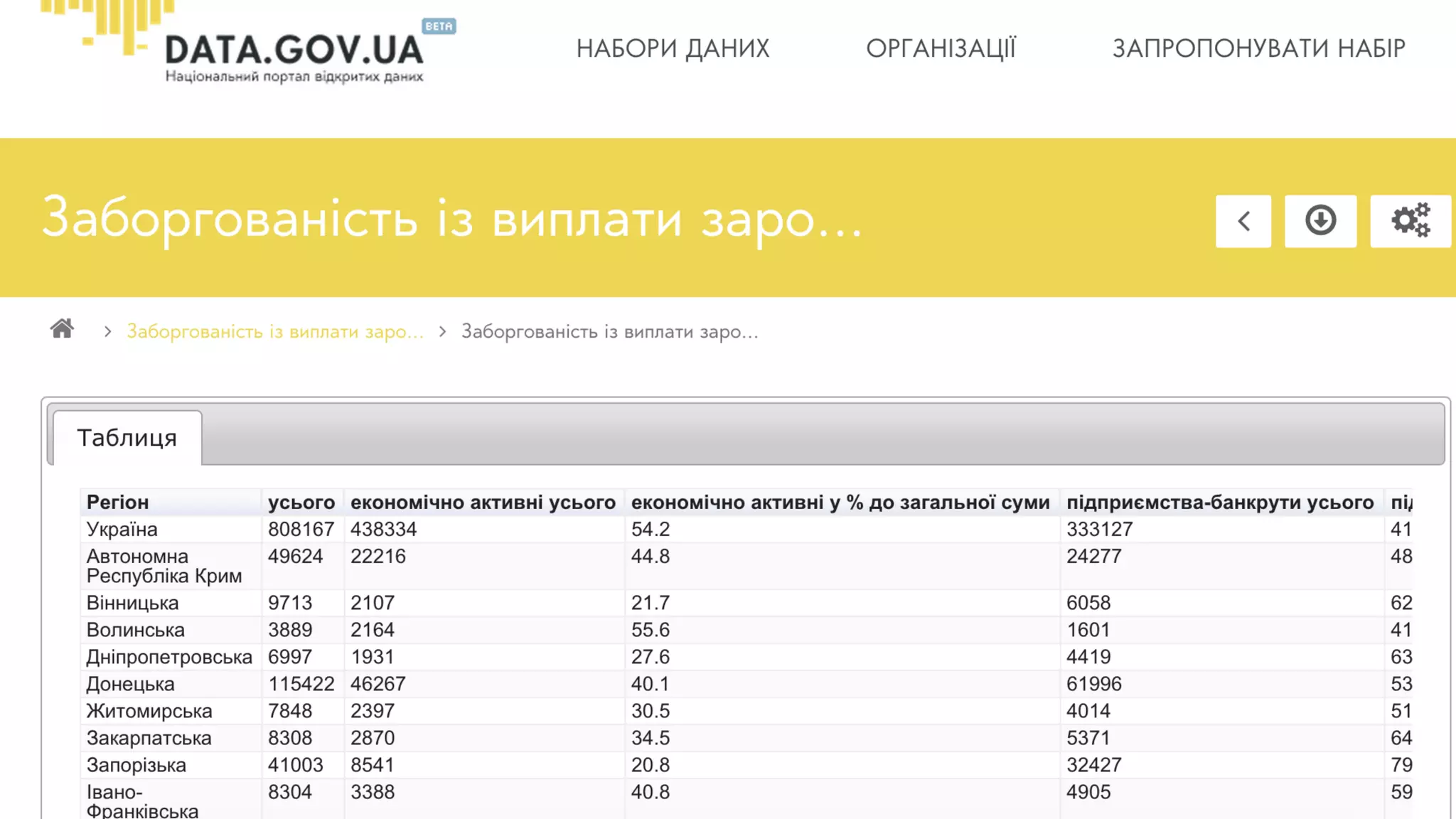Click the page title heading text
The height and width of the screenshot is (819, 1456).
[451, 218]
